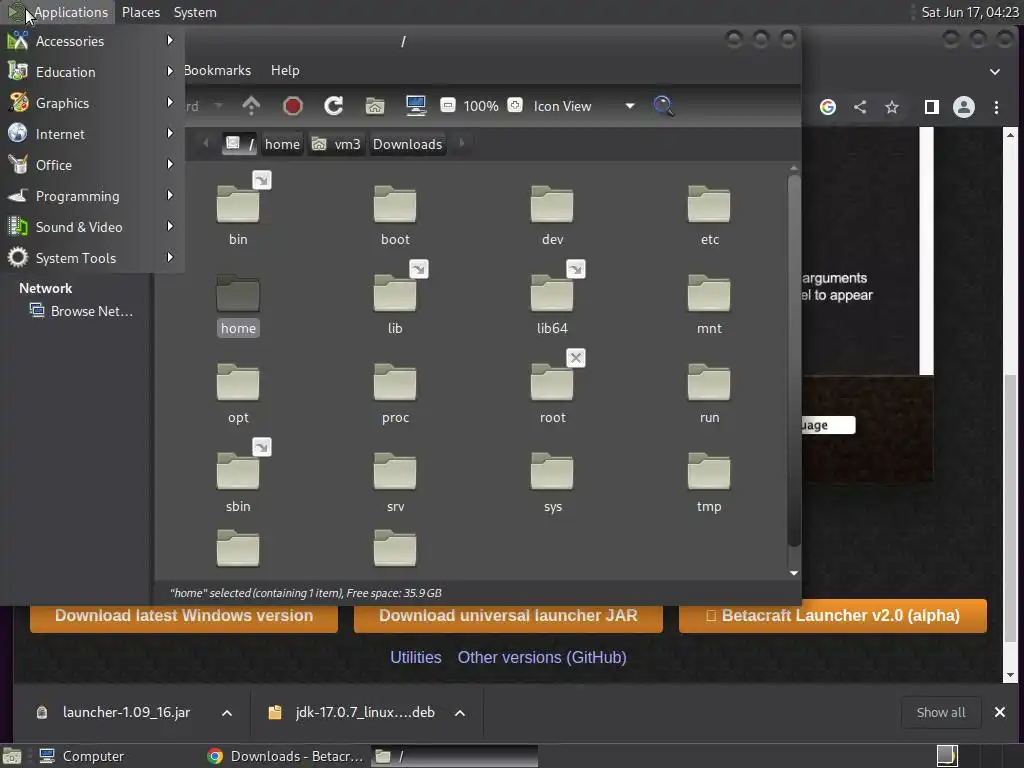Go to Home folder using toolbar icon
The image size is (1024, 768).
point(375,106)
